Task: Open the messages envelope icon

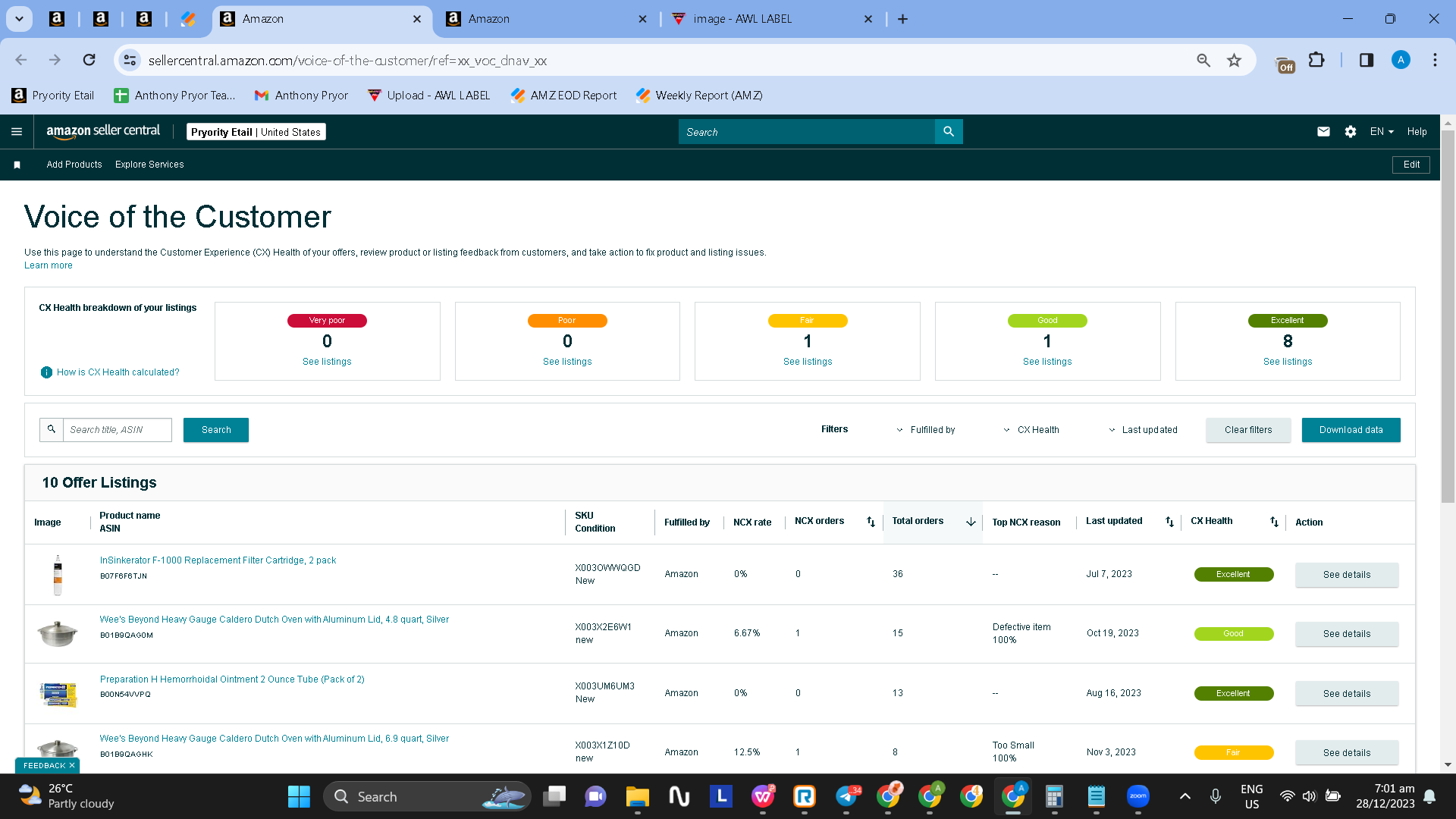Action: click(1323, 132)
